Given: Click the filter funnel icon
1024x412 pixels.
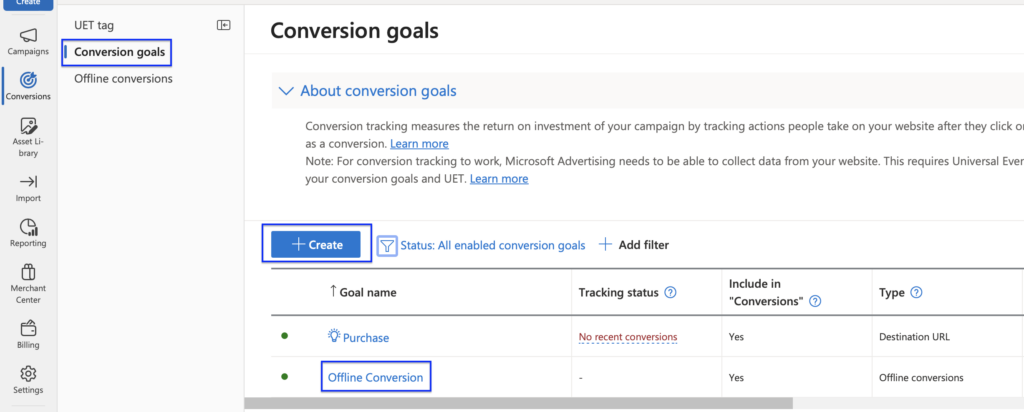Looking at the screenshot, I should click(x=387, y=245).
